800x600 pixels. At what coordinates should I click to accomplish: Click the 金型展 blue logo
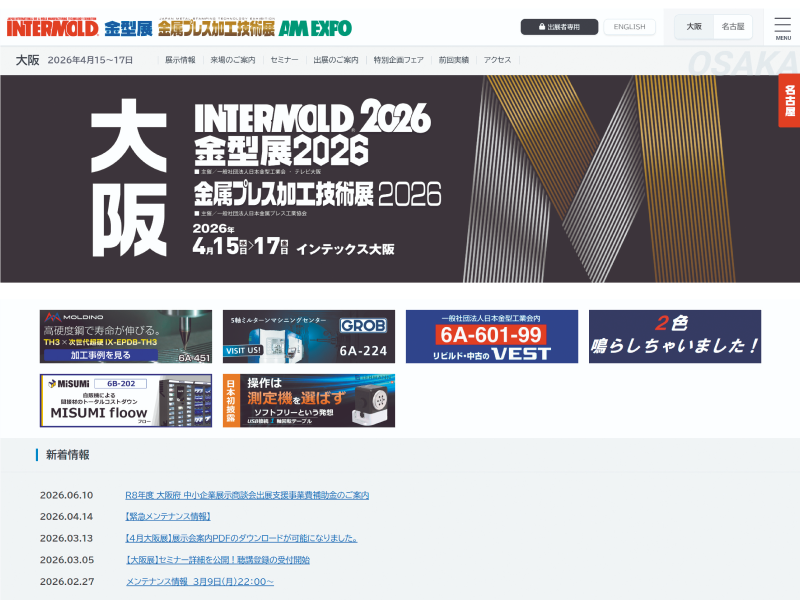[129, 29]
